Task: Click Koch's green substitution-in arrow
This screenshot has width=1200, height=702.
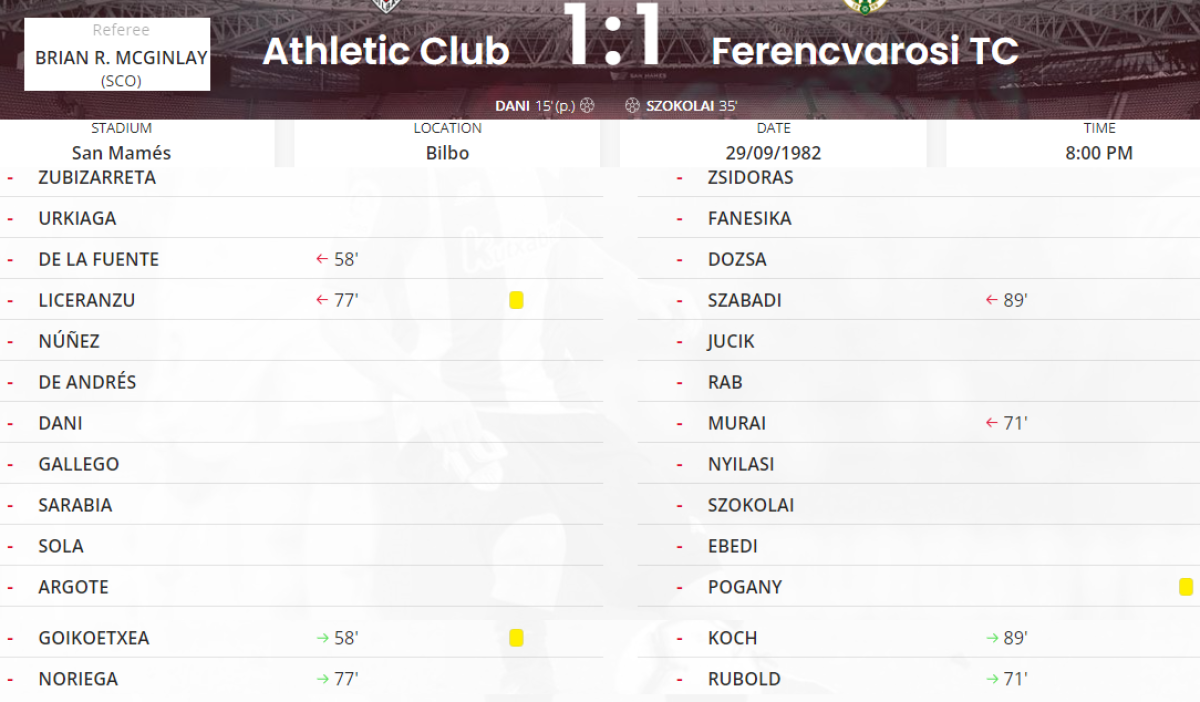Action: coord(992,638)
